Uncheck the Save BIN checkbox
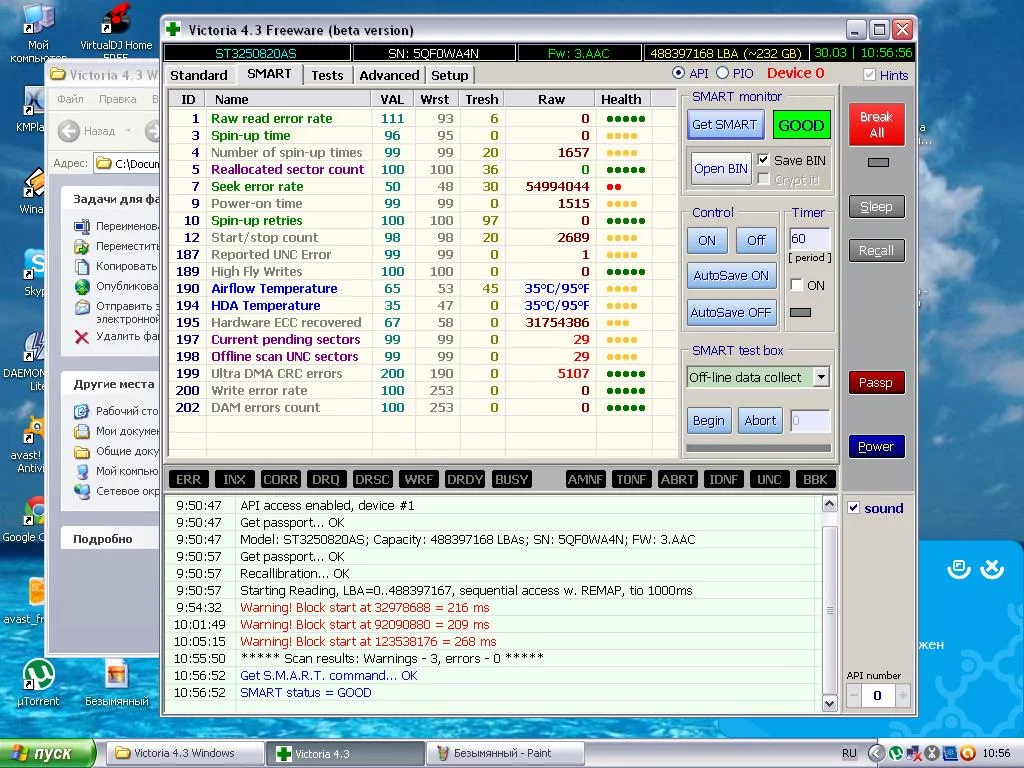This screenshot has width=1024, height=768. pyautogui.click(x=763, y=159)
